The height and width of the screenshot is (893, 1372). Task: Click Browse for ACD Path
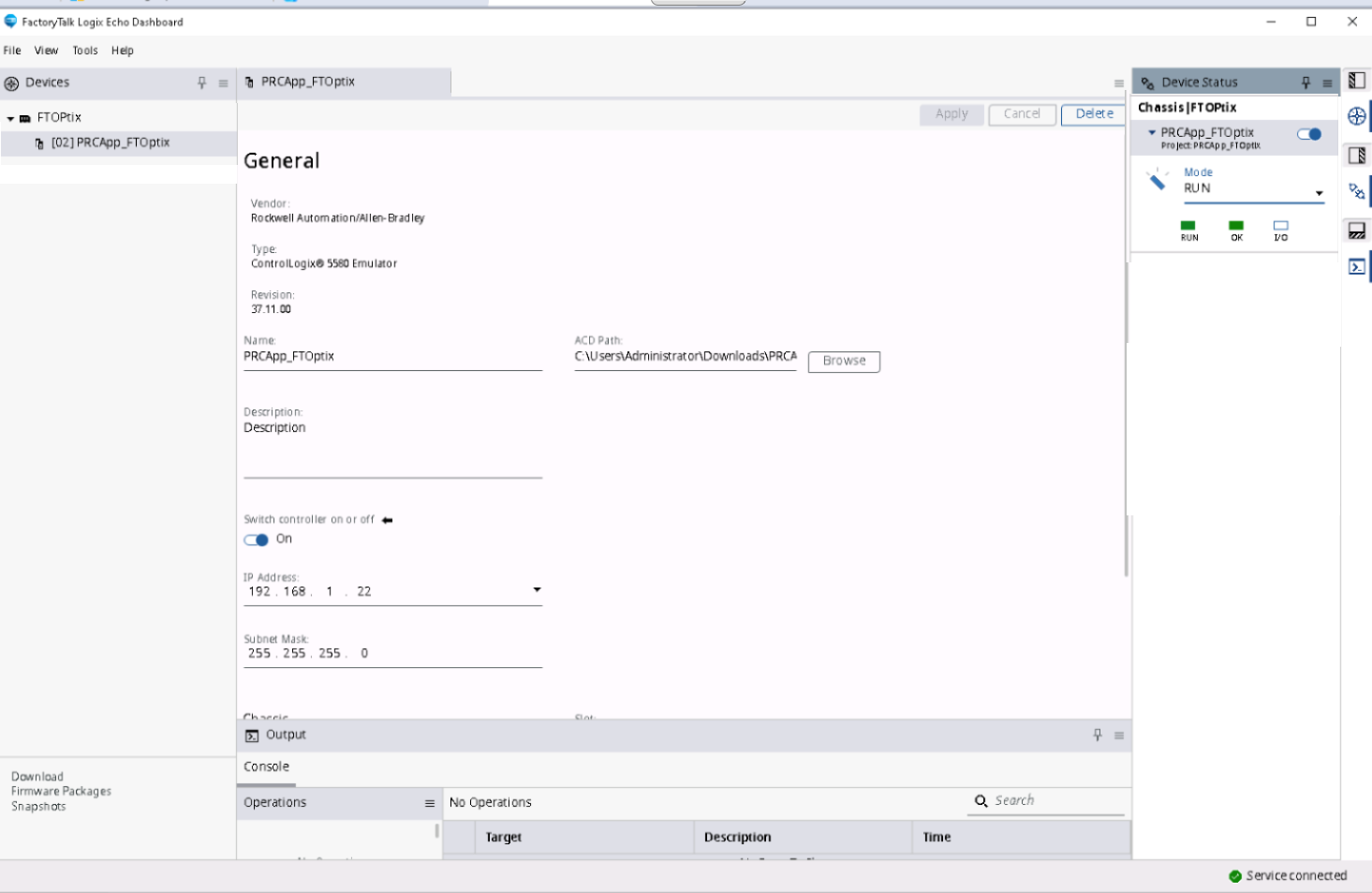click(x=844, y=362)
